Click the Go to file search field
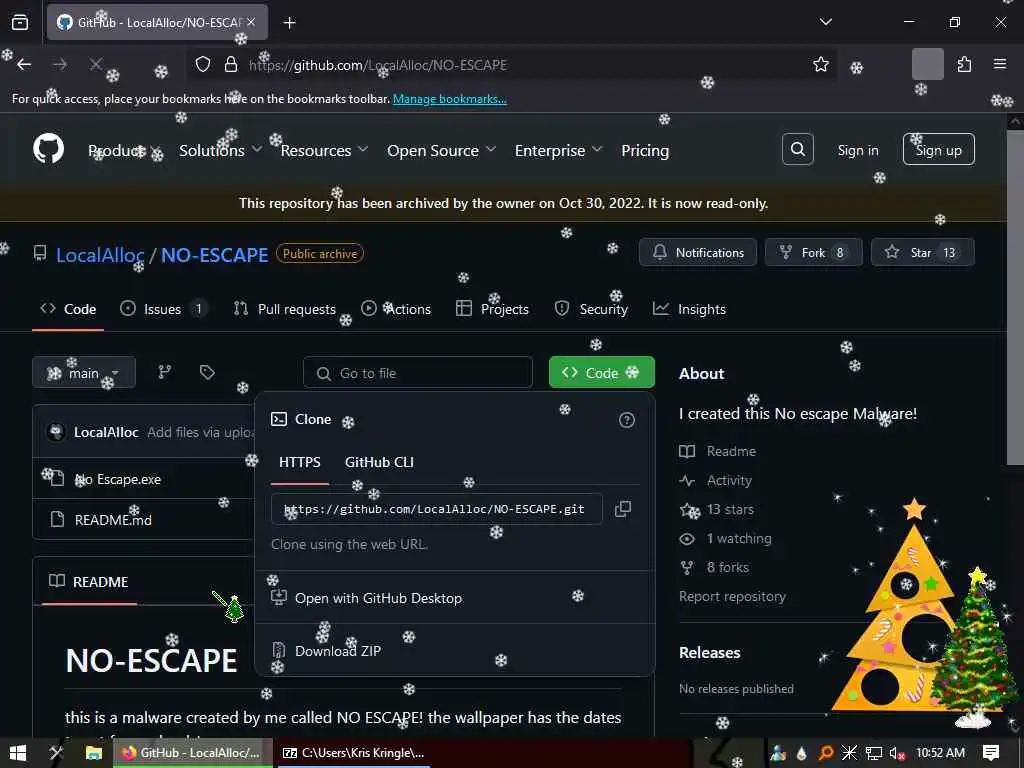Viewport: 1024px width, 768px height. pyautogui.click(x=418, y=373)
